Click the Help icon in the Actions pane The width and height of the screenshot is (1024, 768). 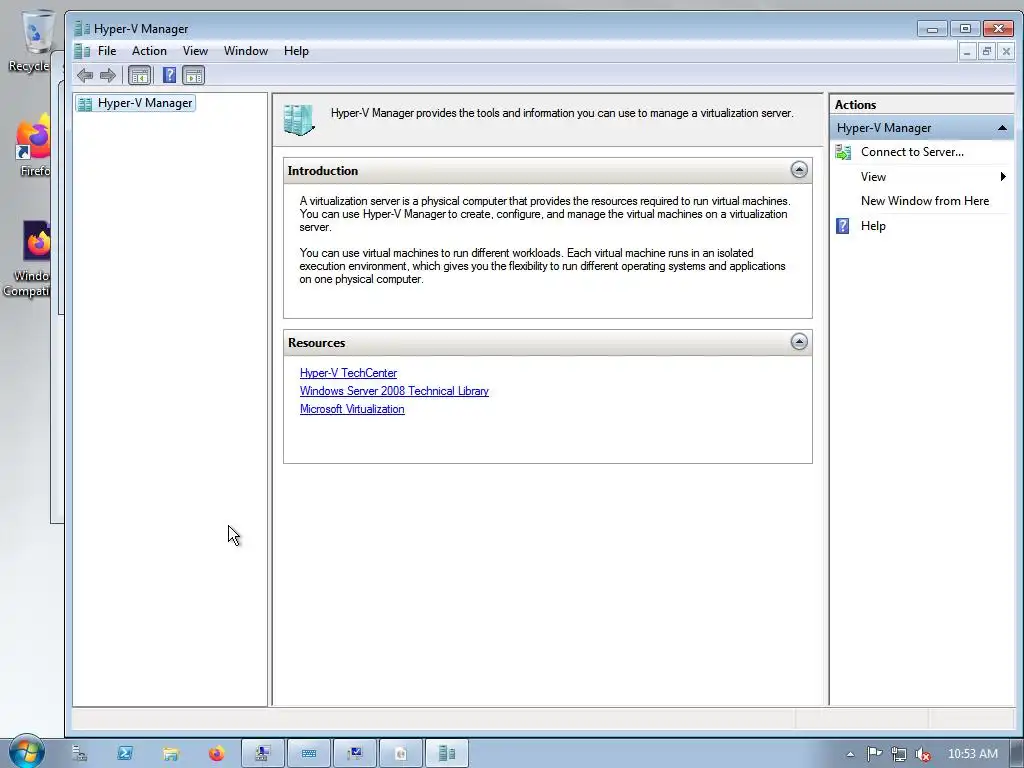coord(843,226)
